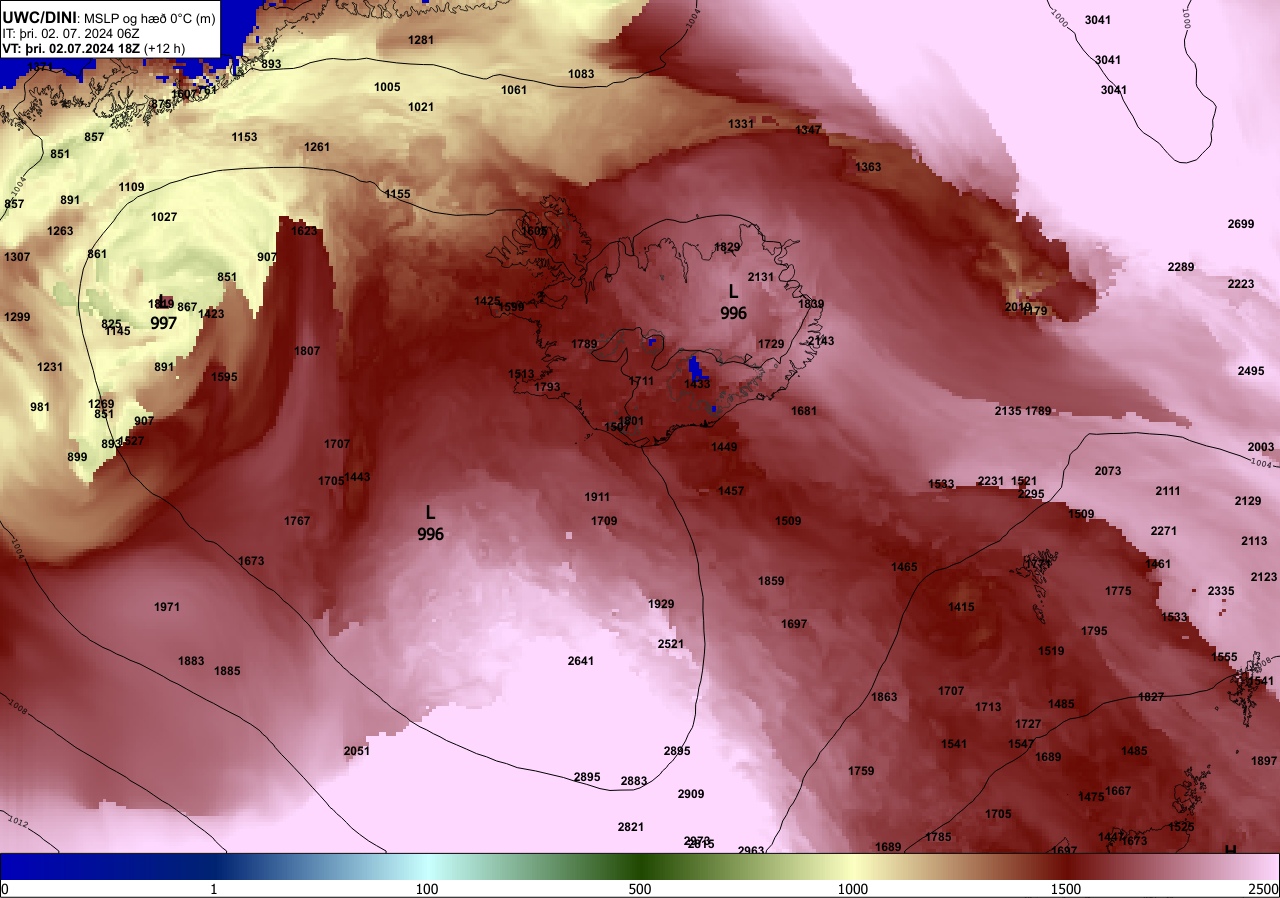Click the height value 2521
Screen dimensions: 1280x898
coord(671,644)
